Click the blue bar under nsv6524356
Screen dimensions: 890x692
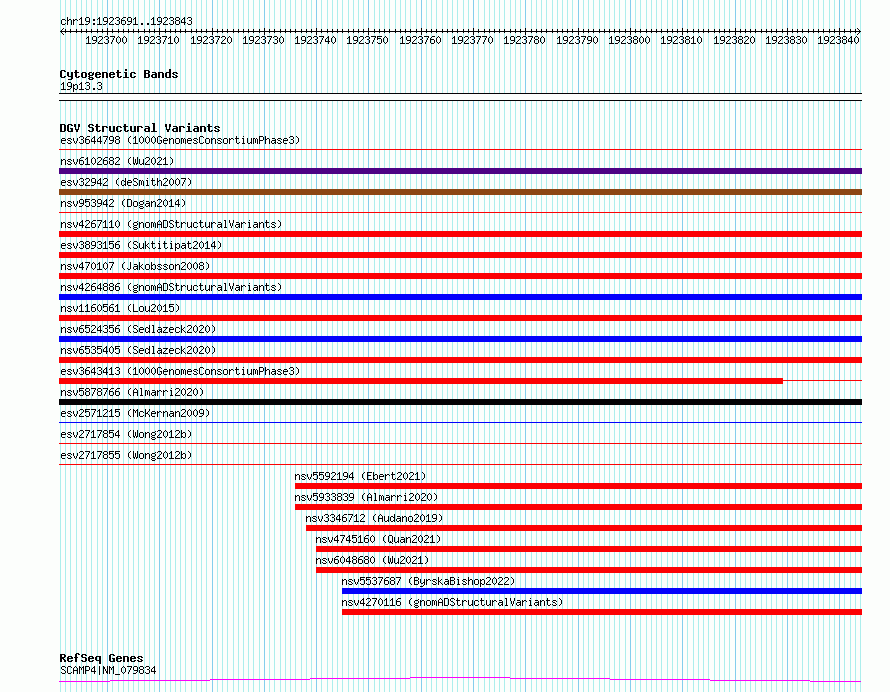click(x=460, y=339)
